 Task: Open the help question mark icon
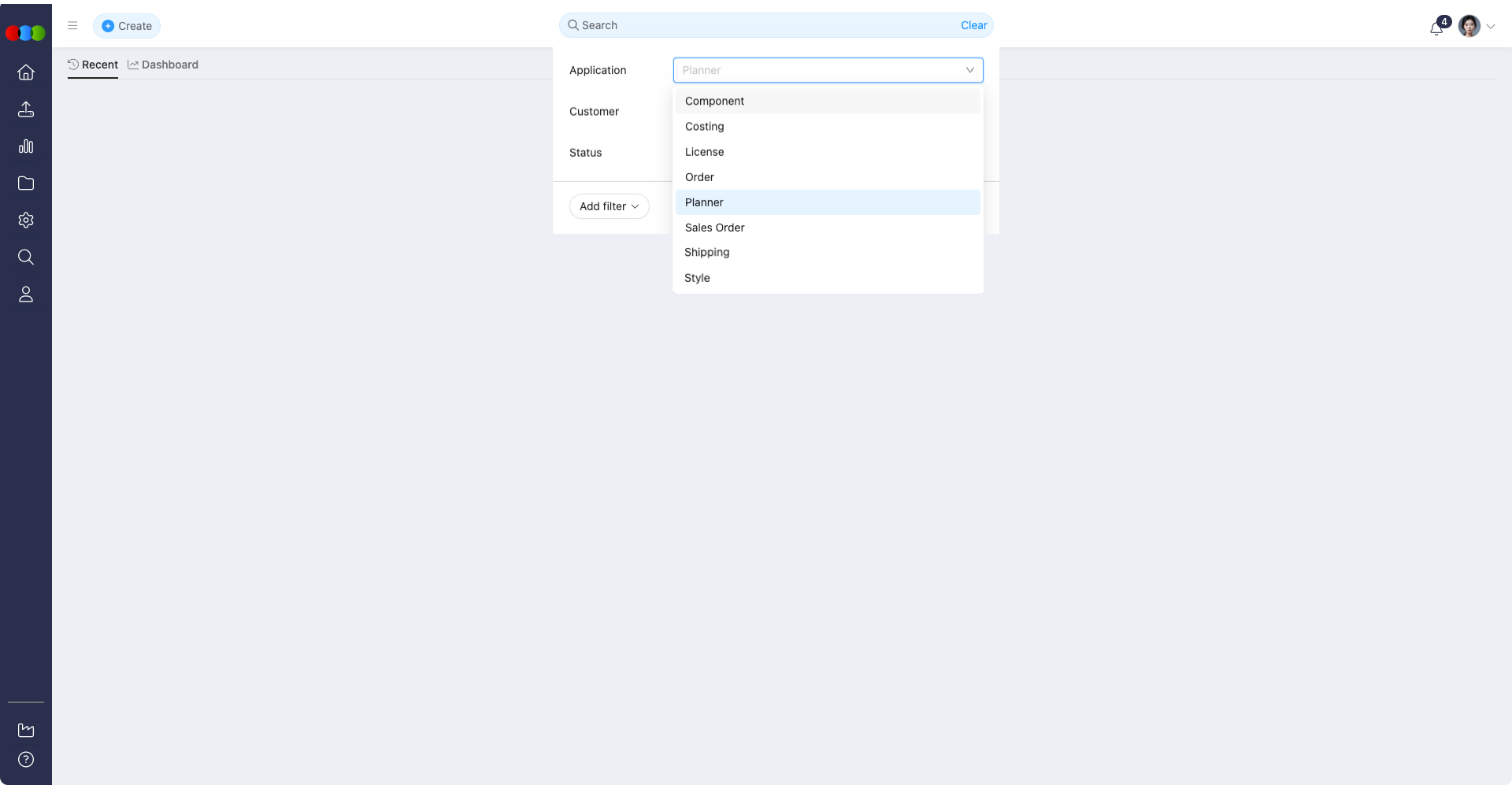click(26, 760)
